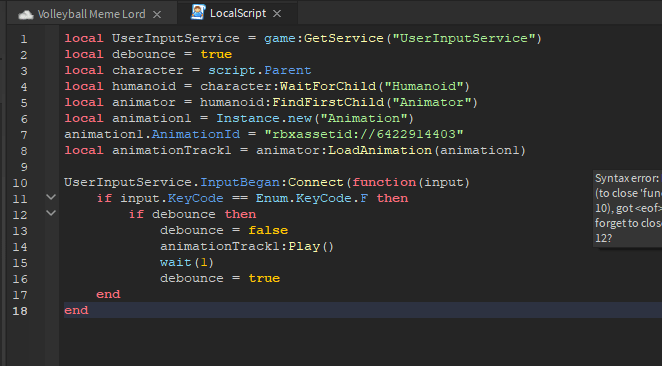Click 'script.Parent' on line 3
This screenshot has height=366, width=662.
tap(260, 70)
